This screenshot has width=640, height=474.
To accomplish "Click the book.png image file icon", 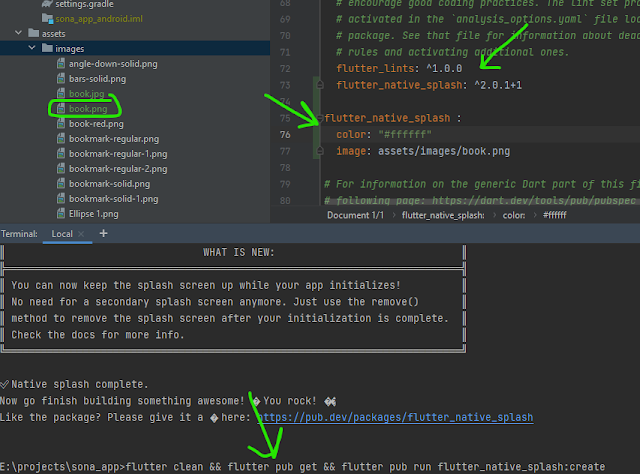I will click(x=61, y=108).
